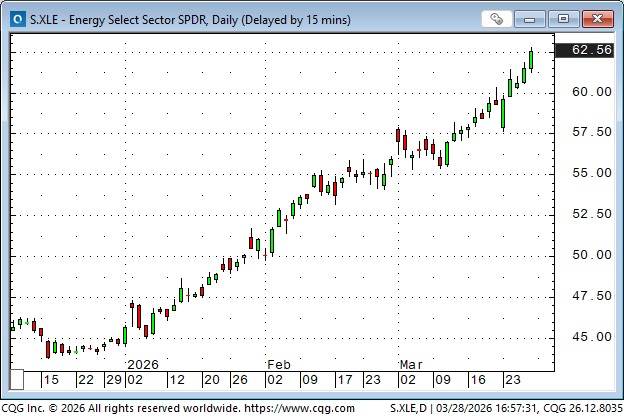Click the CQG application icon in title bar
Image resolution: width=624 pixels, height=416 pixels.
tap(16, 18)
